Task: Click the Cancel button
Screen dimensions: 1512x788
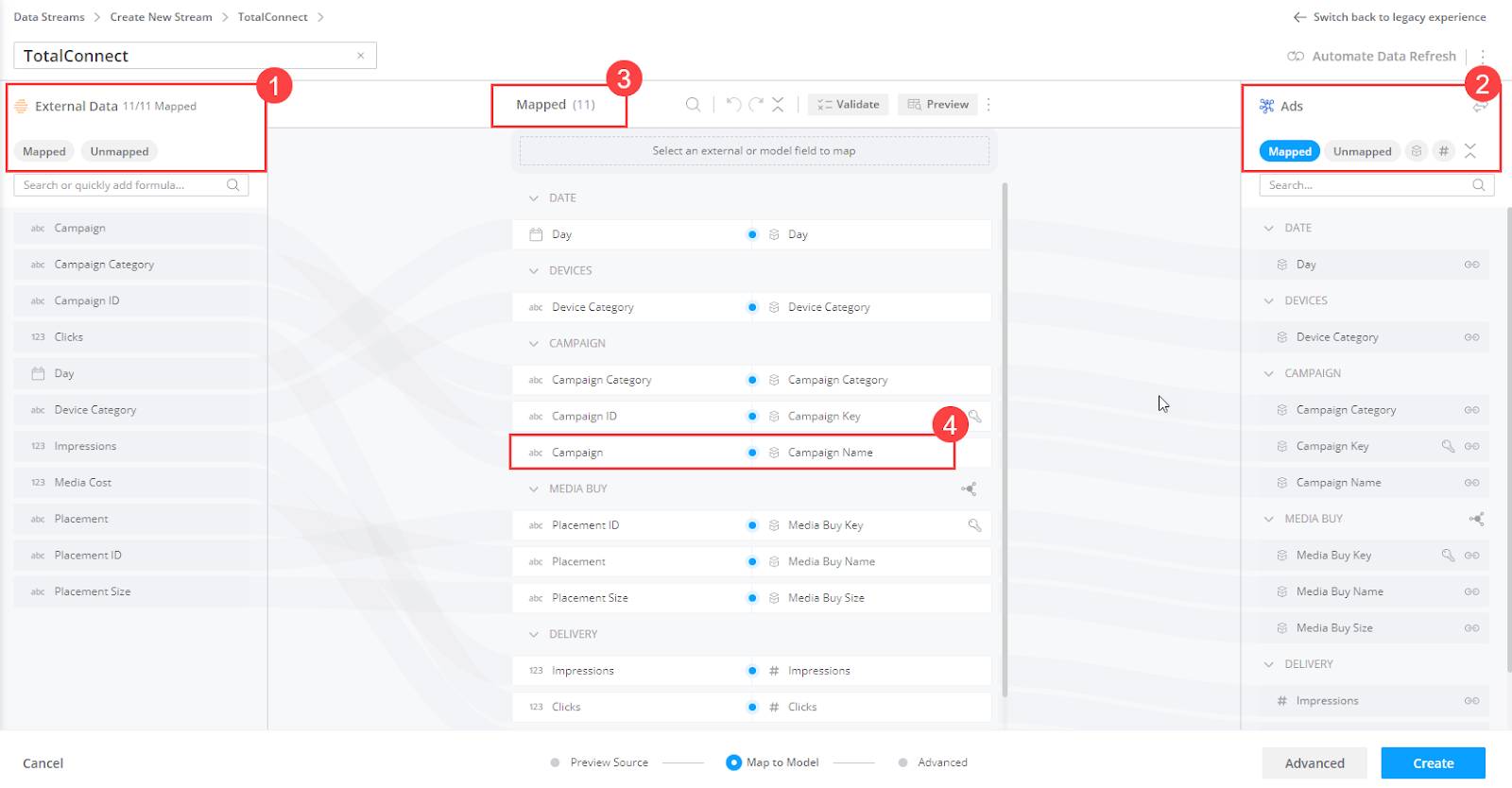Action: [x=43, y=763]
